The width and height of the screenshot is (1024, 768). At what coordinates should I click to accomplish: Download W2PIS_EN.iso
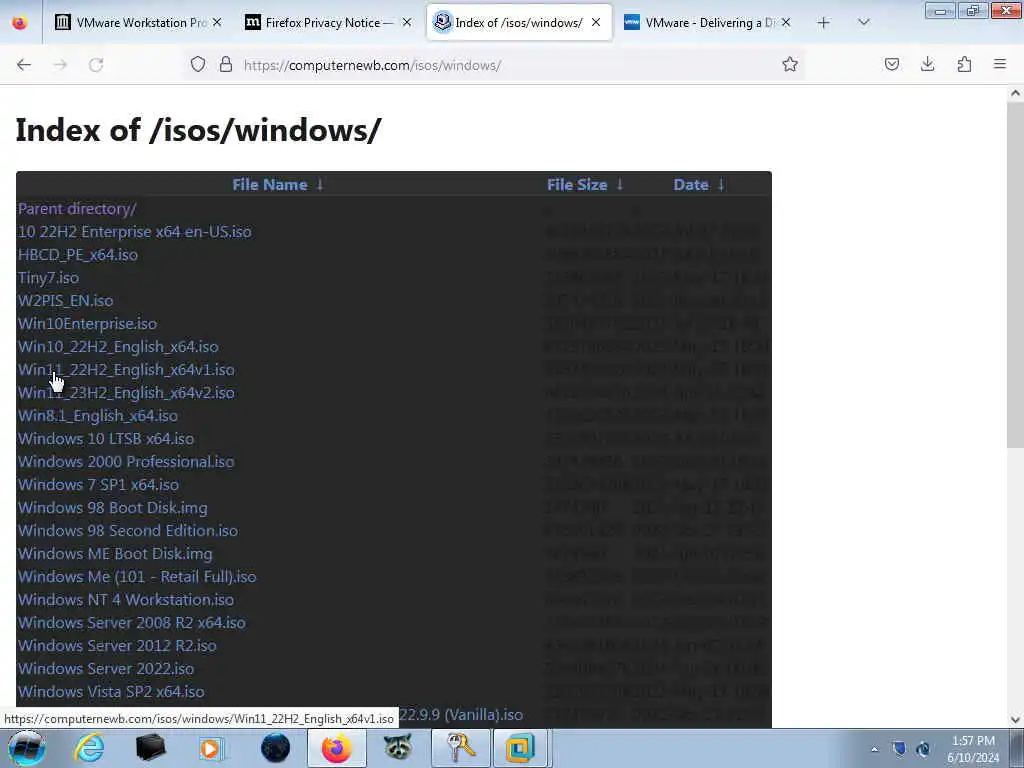coord(65,300)
